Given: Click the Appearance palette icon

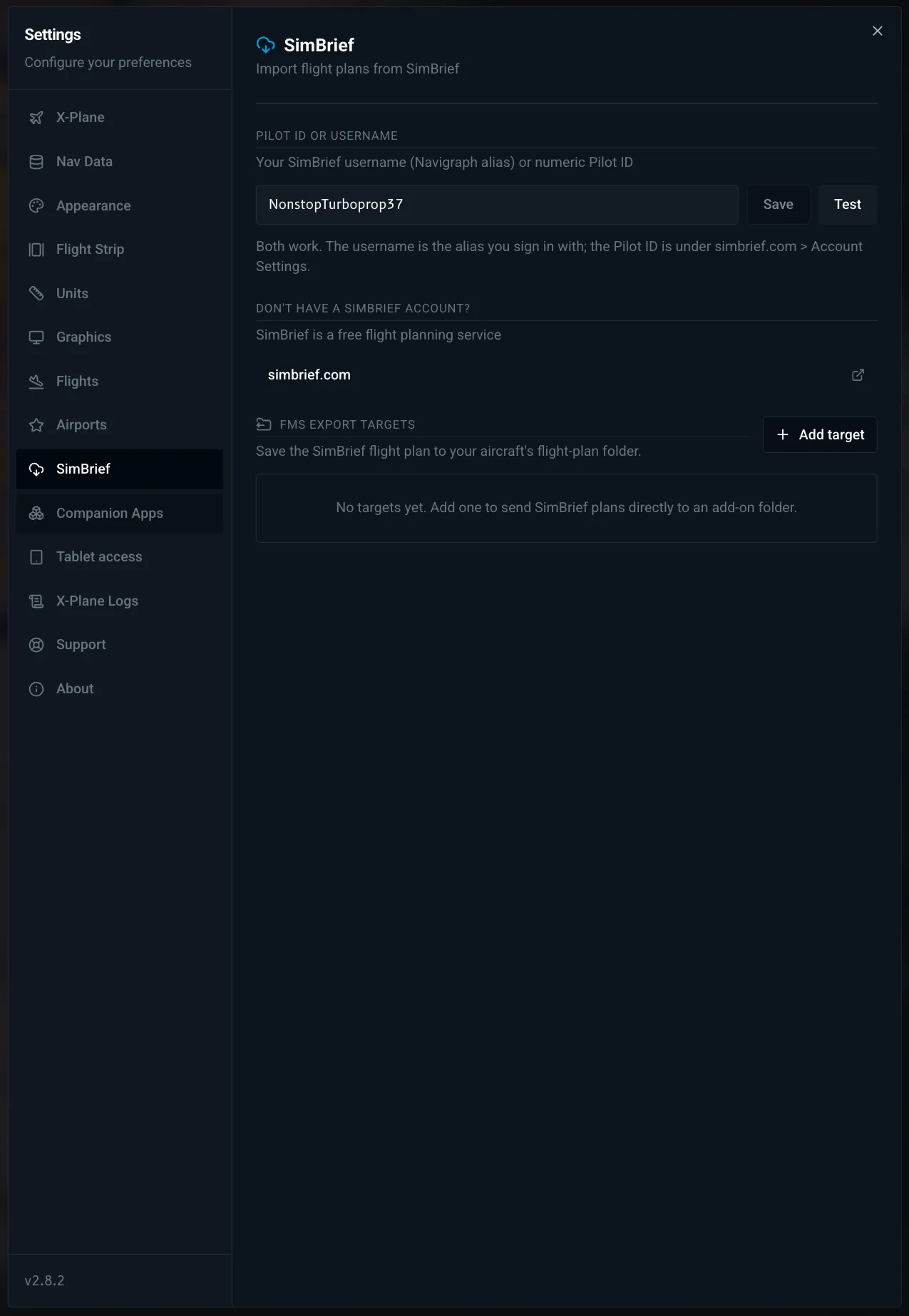Looking at the screenshot, I should (36, 205).
